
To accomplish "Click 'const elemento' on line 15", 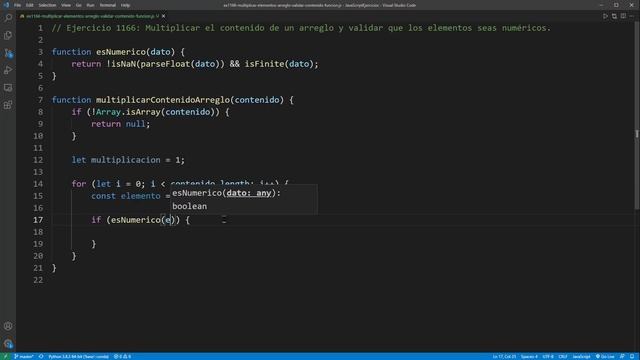I will [x=126, y=196].
